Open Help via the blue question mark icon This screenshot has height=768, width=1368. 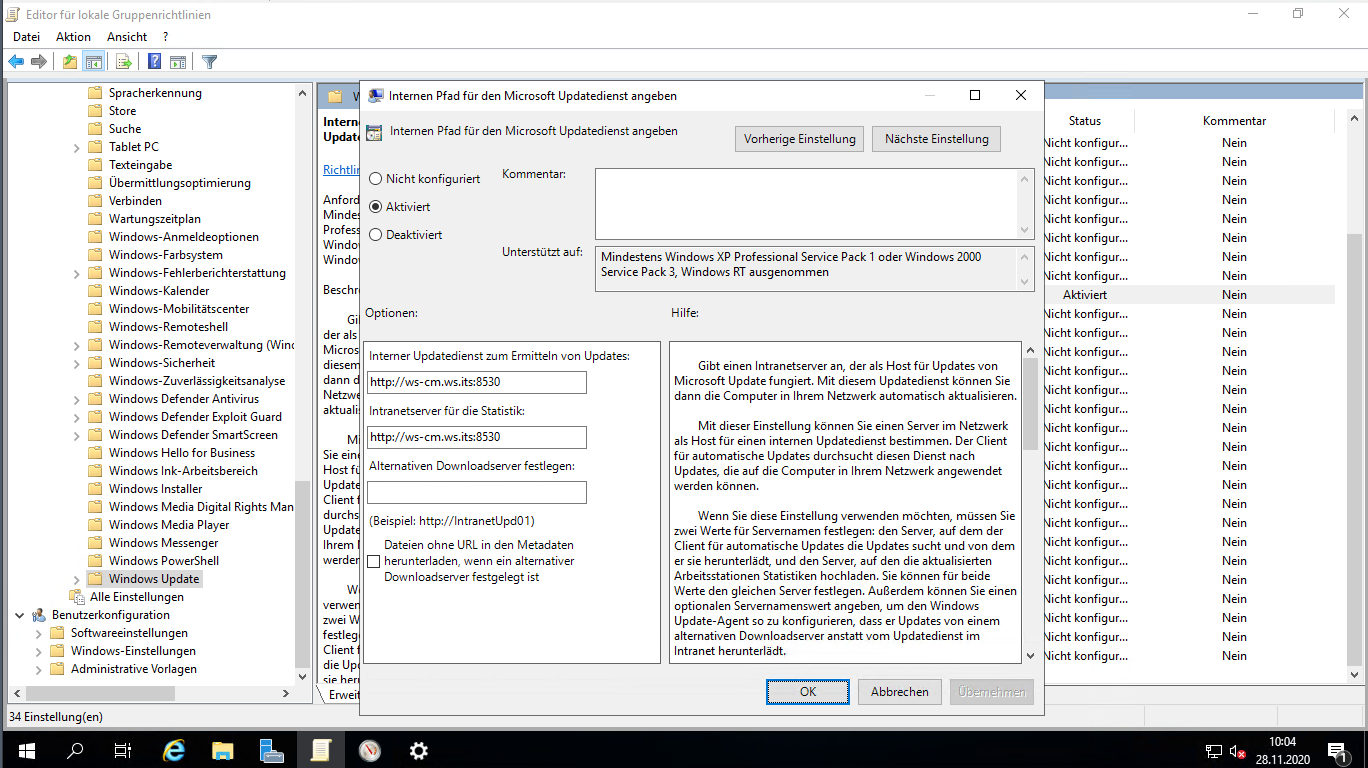[x=155, y=62]
